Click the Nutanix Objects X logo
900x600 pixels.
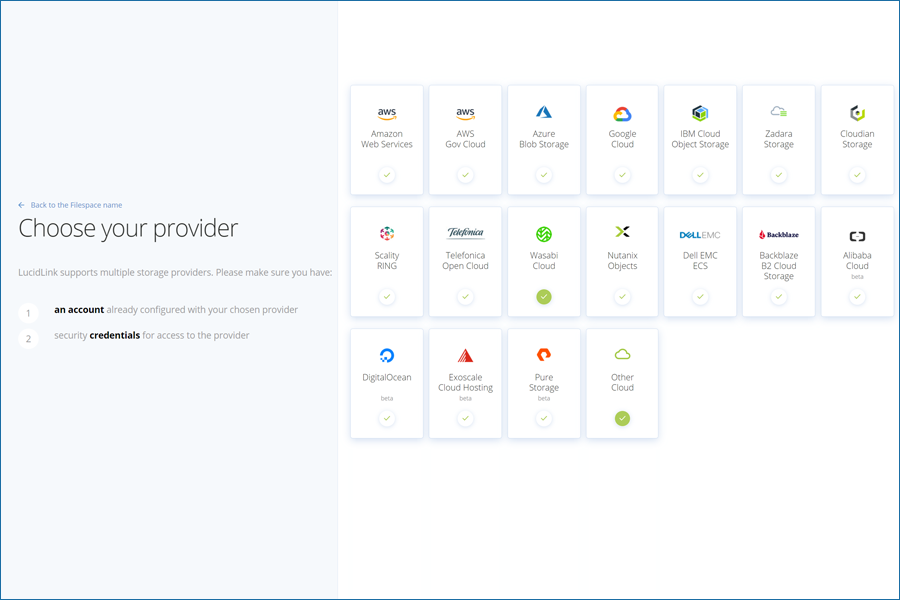coord(622,232)
